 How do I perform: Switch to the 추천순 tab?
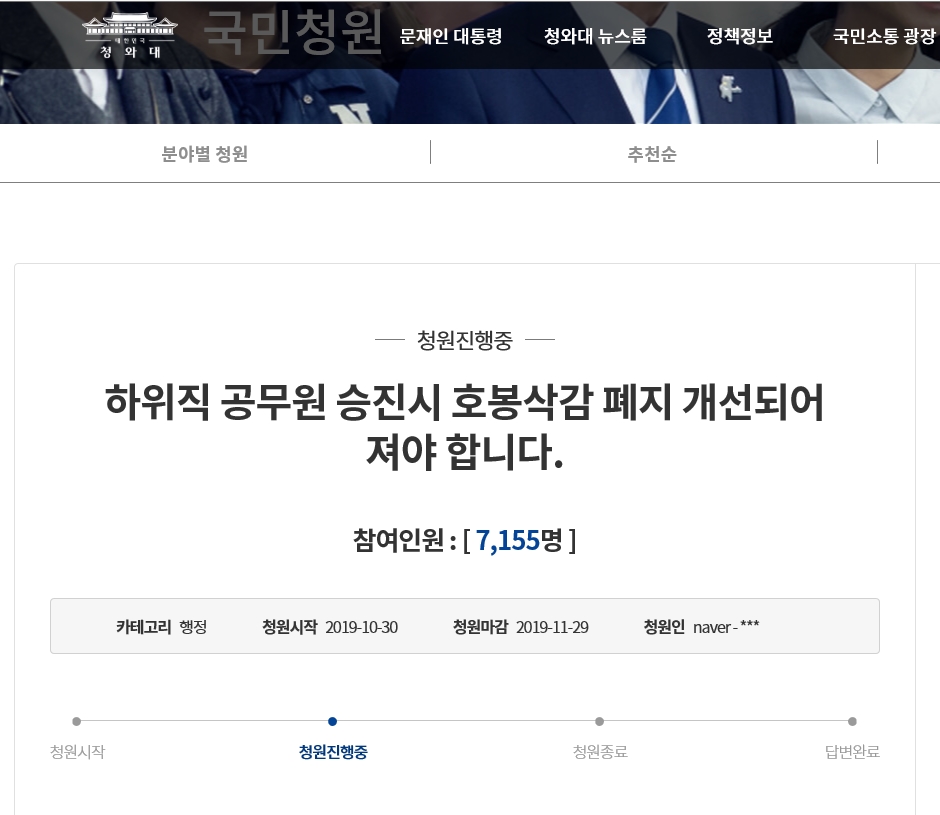652,154
